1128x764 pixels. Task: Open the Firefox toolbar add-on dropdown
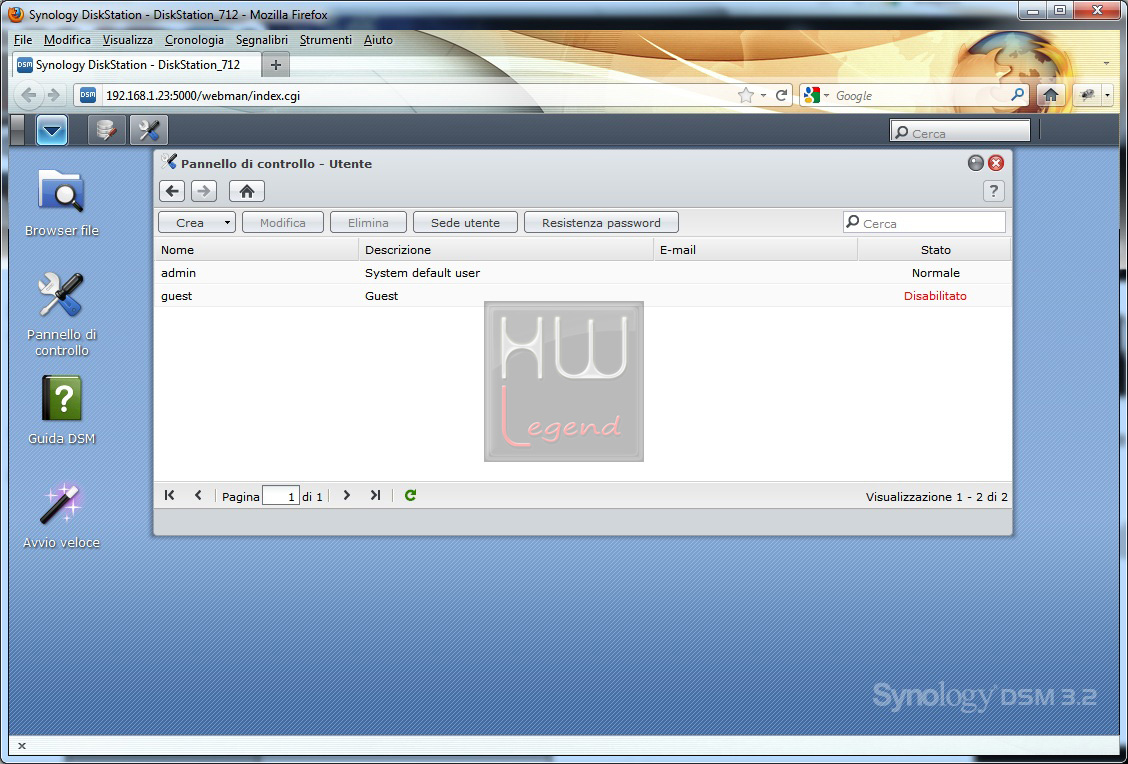(1107, 95)
